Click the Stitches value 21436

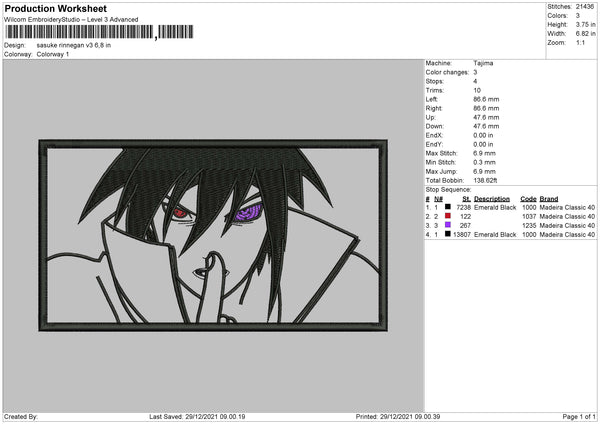[585, 7]
